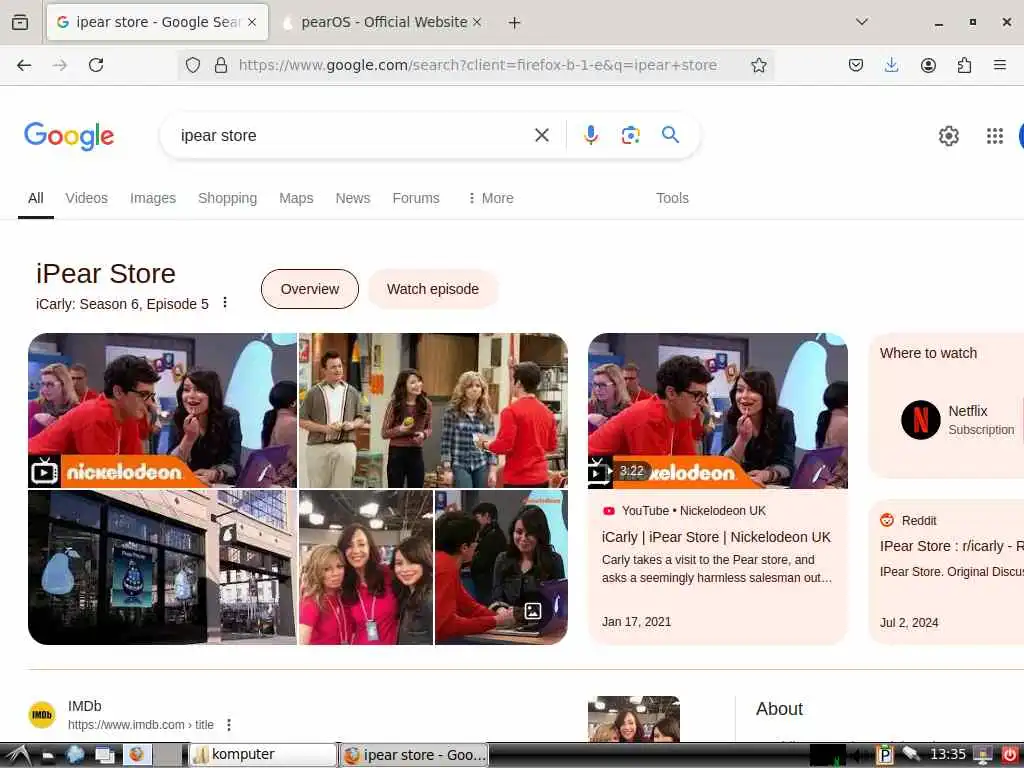Open the Reddit IPear Store result

[x=951, y=546]
